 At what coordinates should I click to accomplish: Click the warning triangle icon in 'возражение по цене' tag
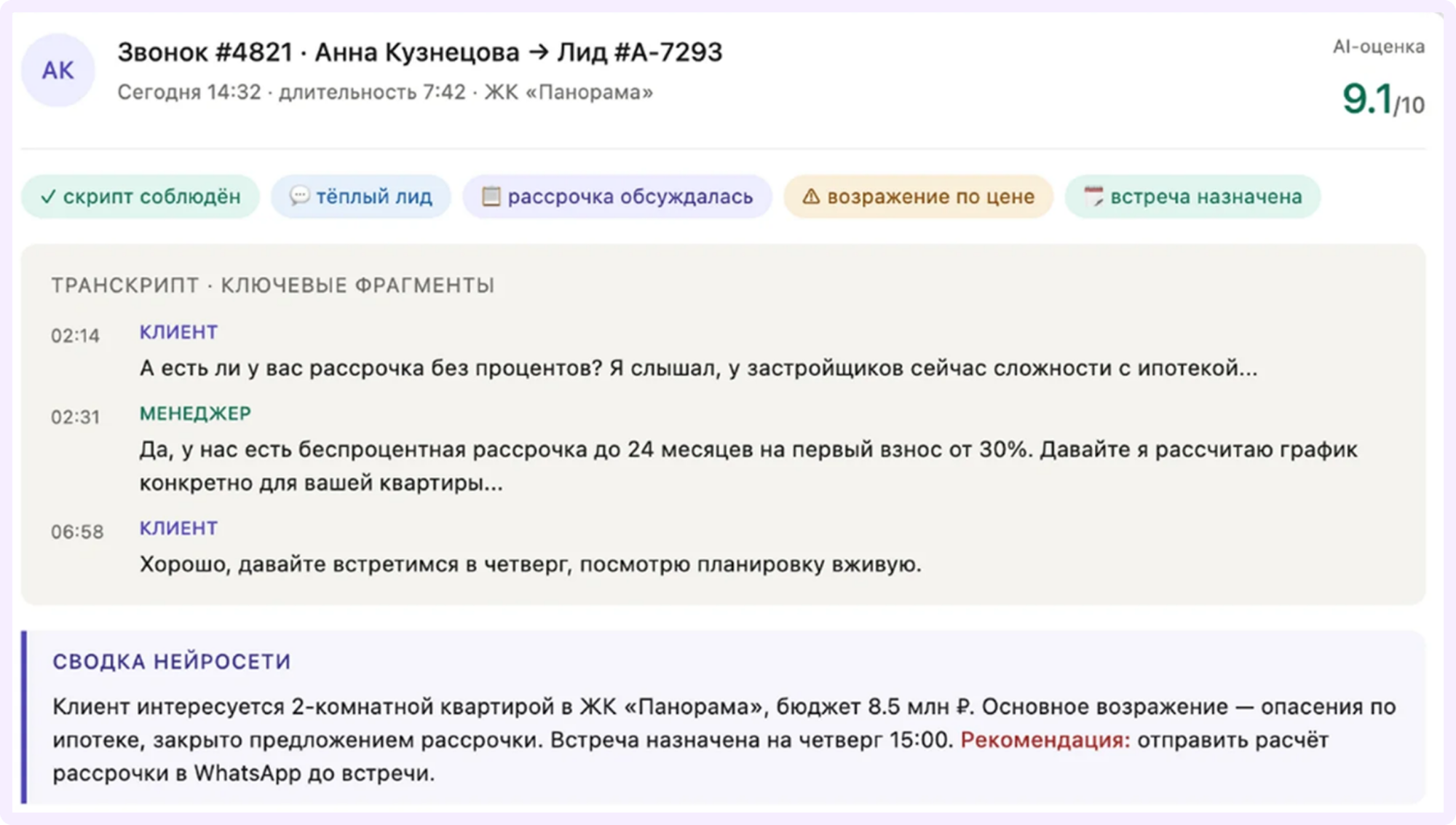point(811,196)
